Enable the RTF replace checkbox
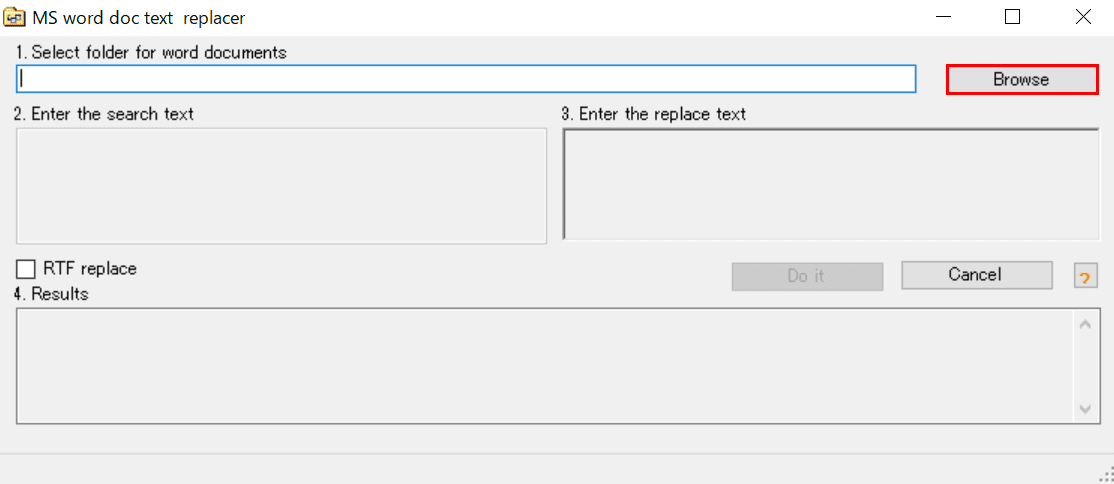 [x=26, y=269]
